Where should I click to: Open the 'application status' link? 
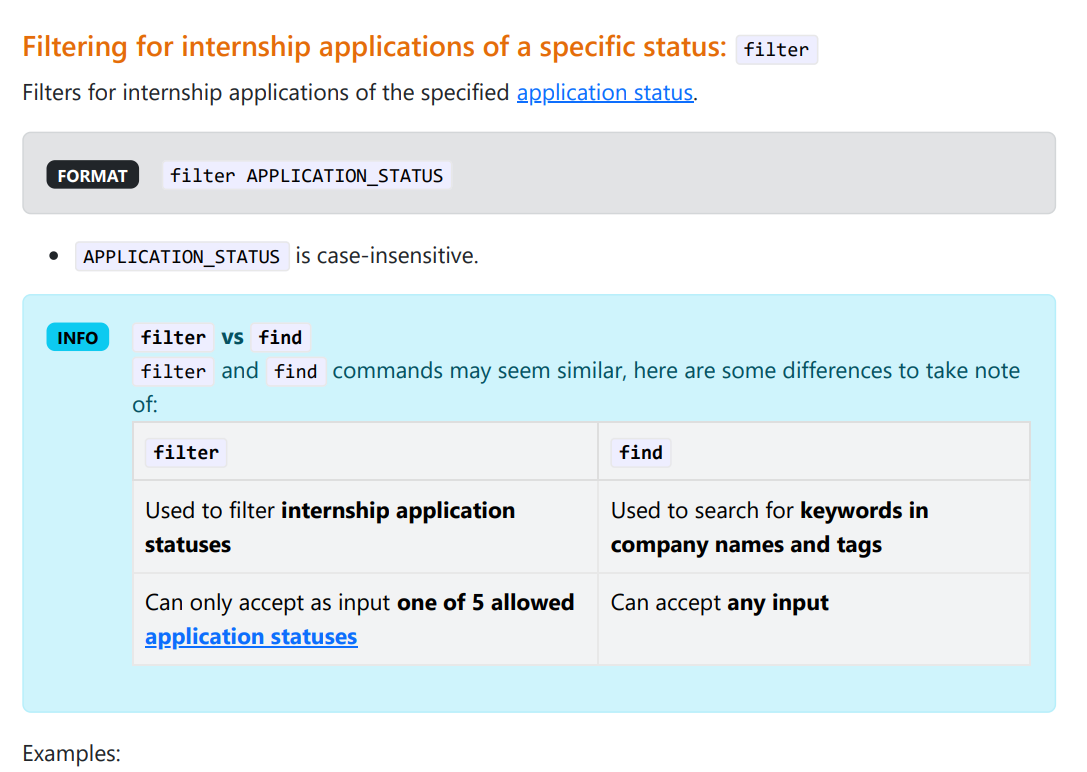pos(605,92)
